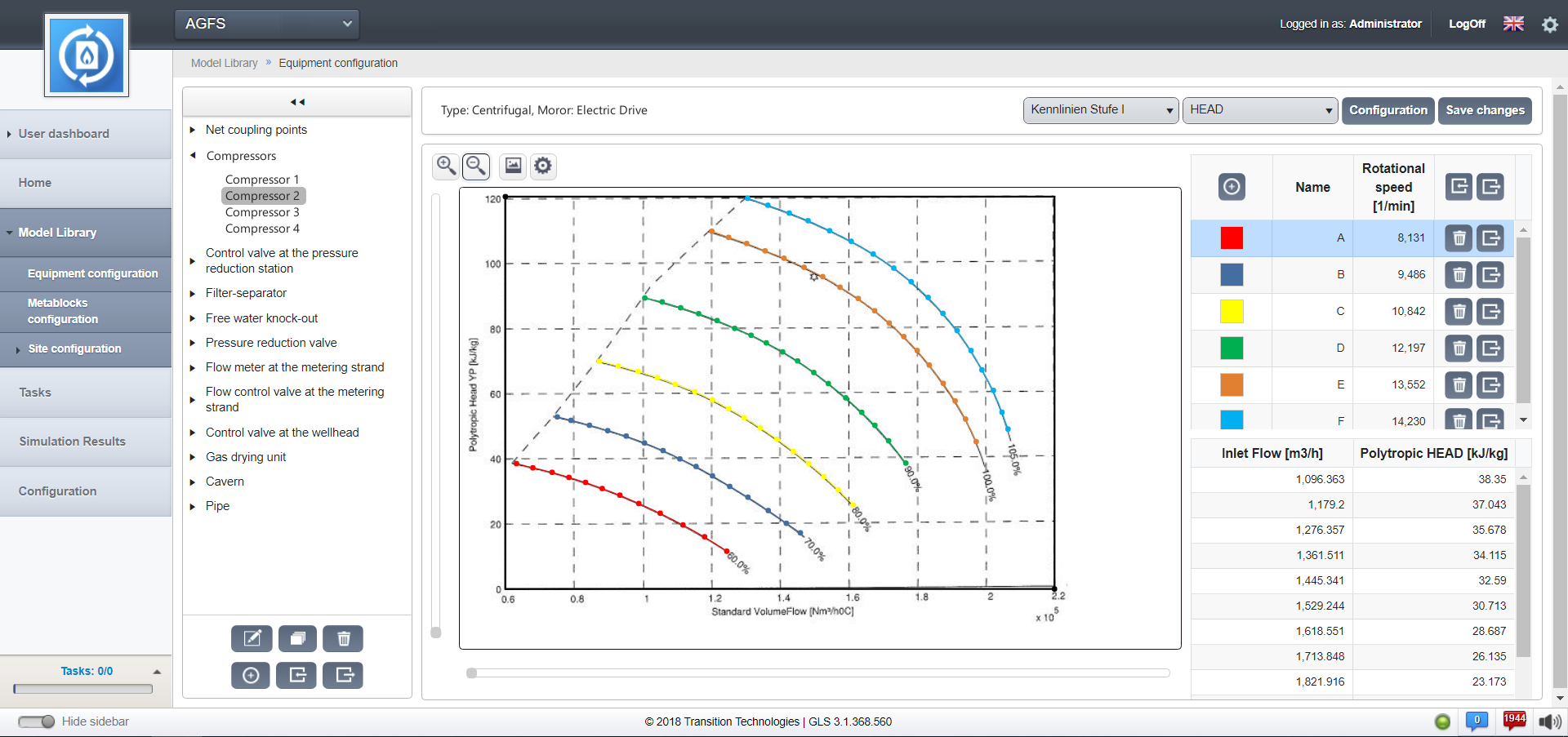Screen dimensions: 1568x737
Task: Toggle the Hide sidebar switch
Action: click(x=36, y=721)
